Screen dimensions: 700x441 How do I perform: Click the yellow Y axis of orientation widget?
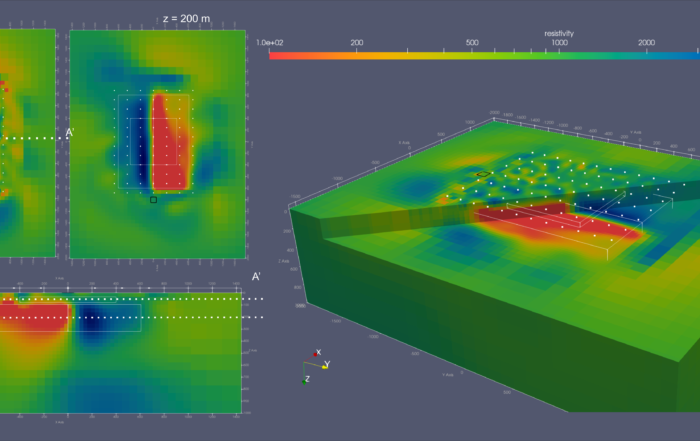pyautogui.click(x=326, y=365)
